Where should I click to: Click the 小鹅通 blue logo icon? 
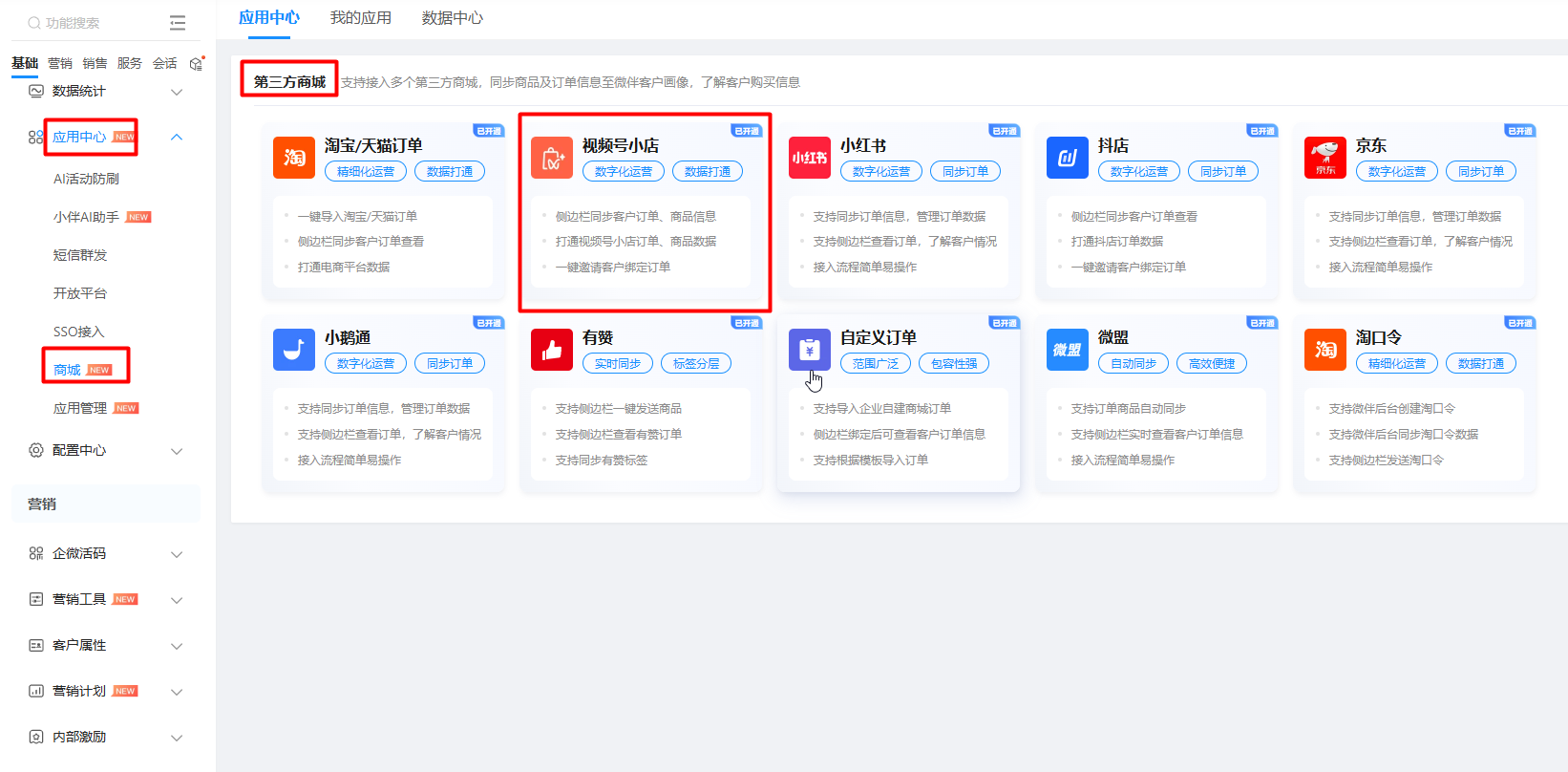[294, 350]
